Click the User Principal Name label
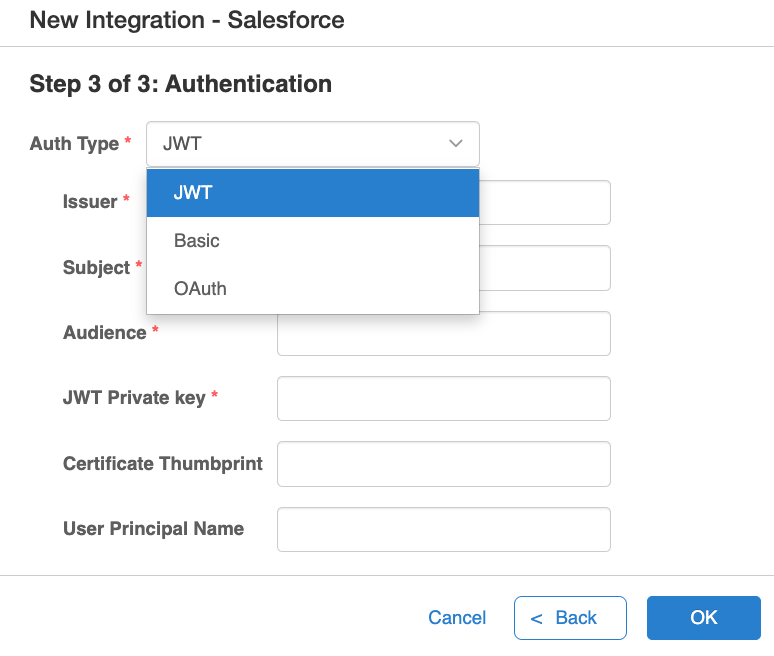The height and width of the screenshot is (656, 774). click(154, 529)
